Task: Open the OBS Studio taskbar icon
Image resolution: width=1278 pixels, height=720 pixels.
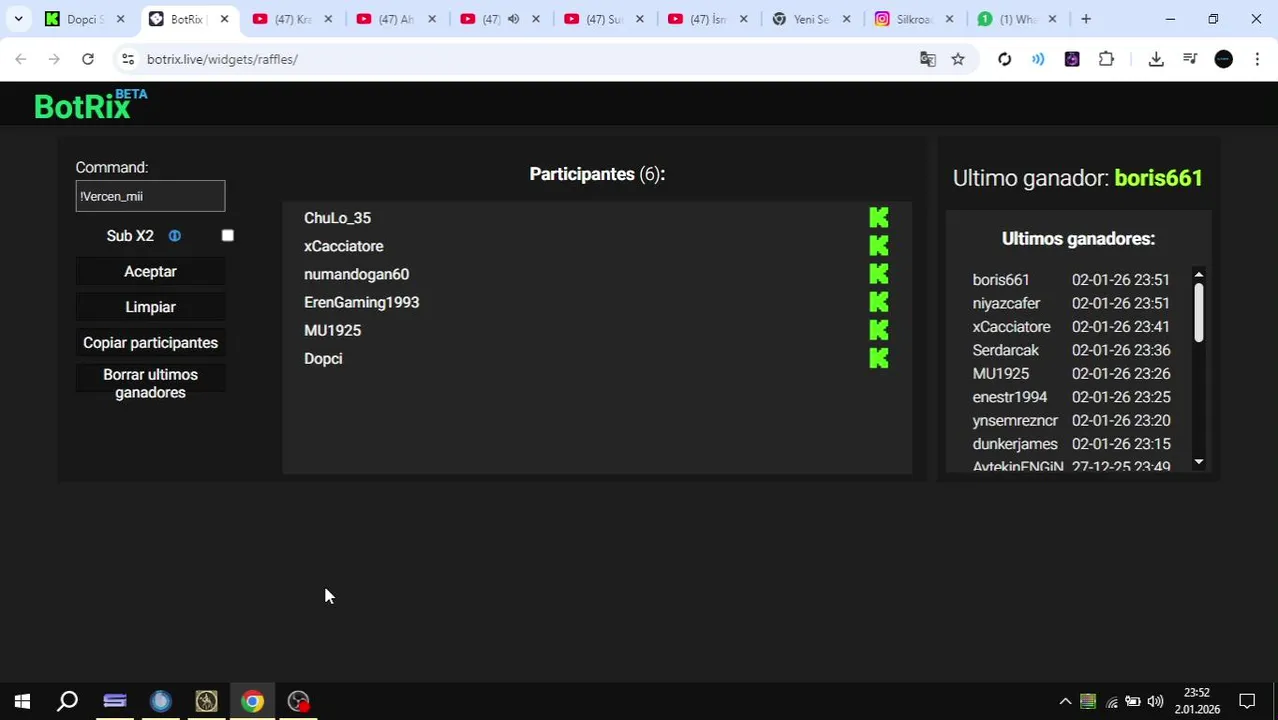Action: tap(298, 701)
